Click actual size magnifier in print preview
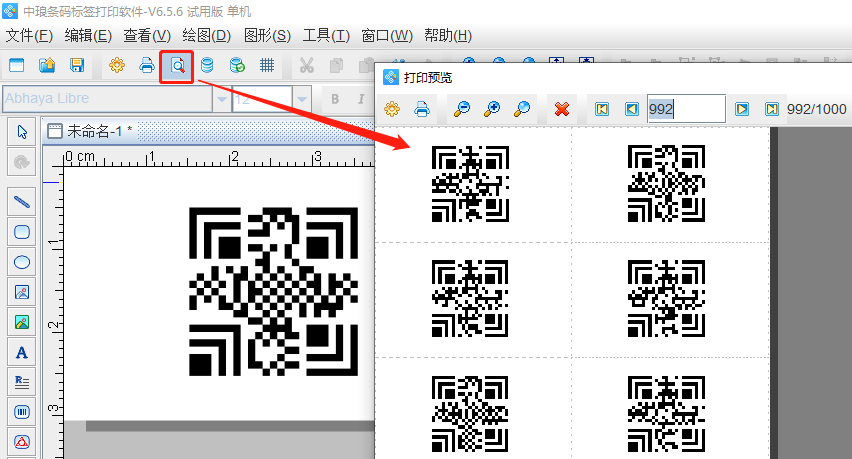This screenshot has width=852, height=459. (x=522, y=109)
